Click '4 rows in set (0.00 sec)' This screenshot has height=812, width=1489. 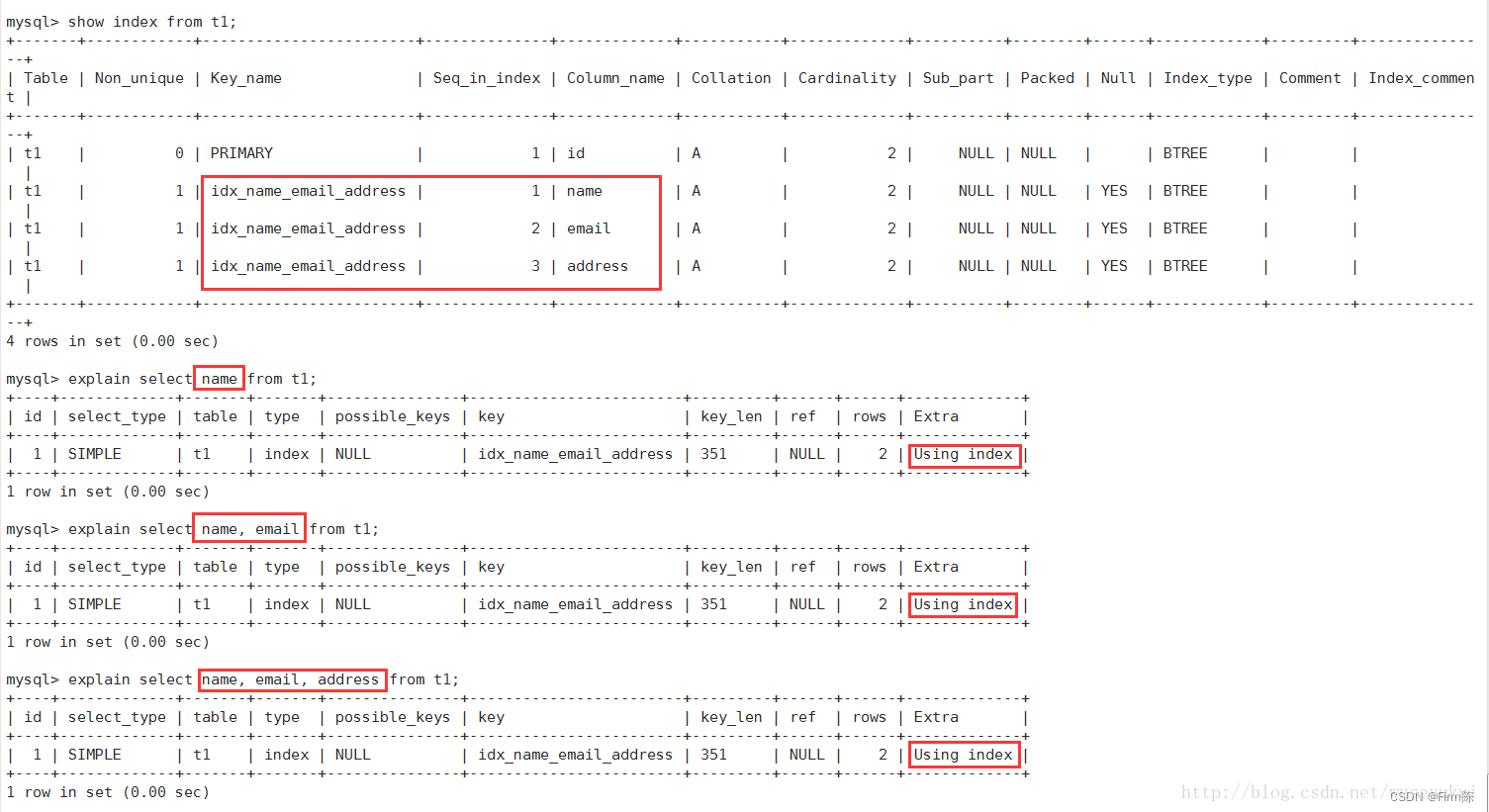(x=112, y=341)
